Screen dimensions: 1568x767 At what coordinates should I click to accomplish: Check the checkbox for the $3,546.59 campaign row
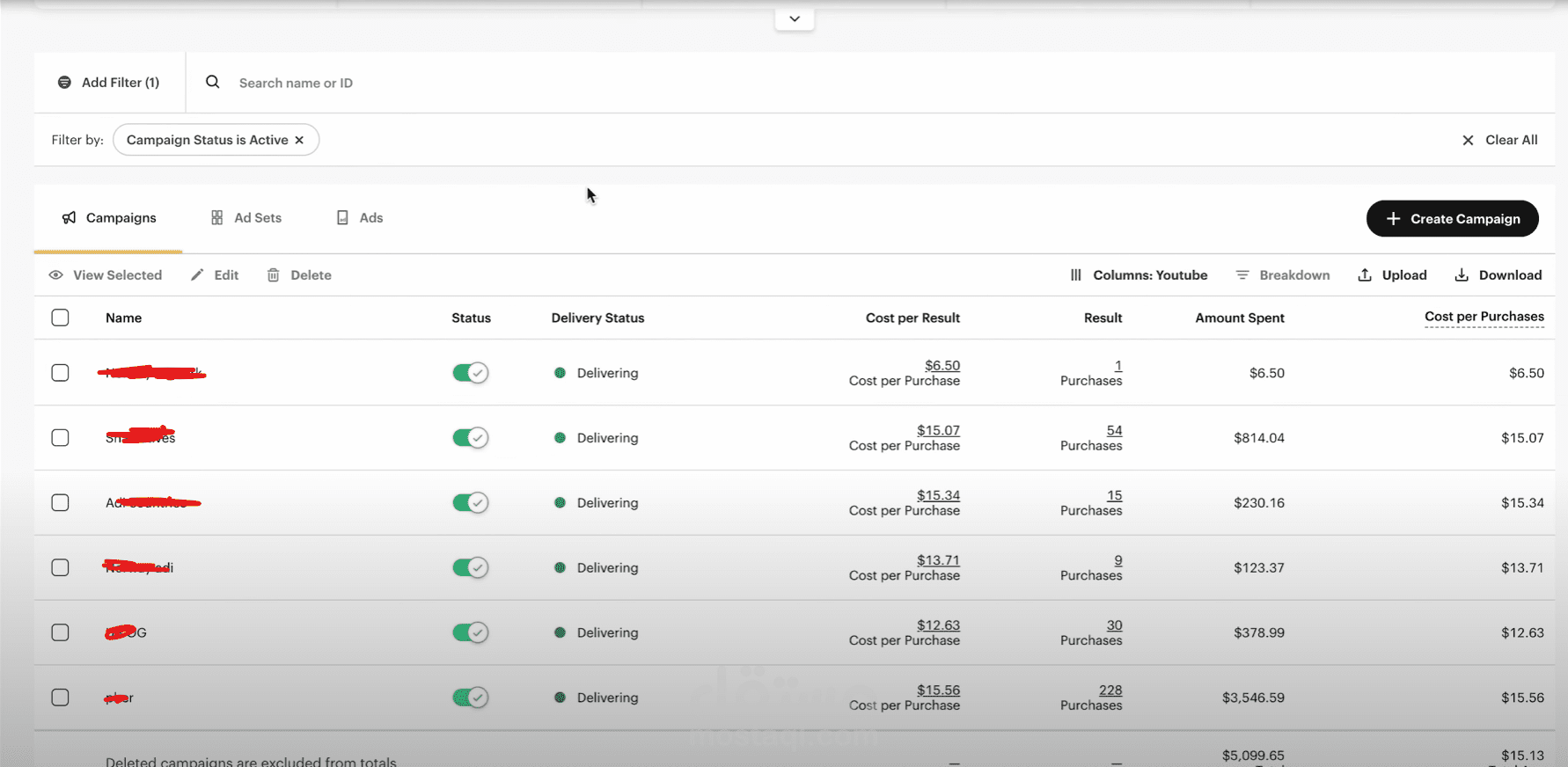[60, 698]
